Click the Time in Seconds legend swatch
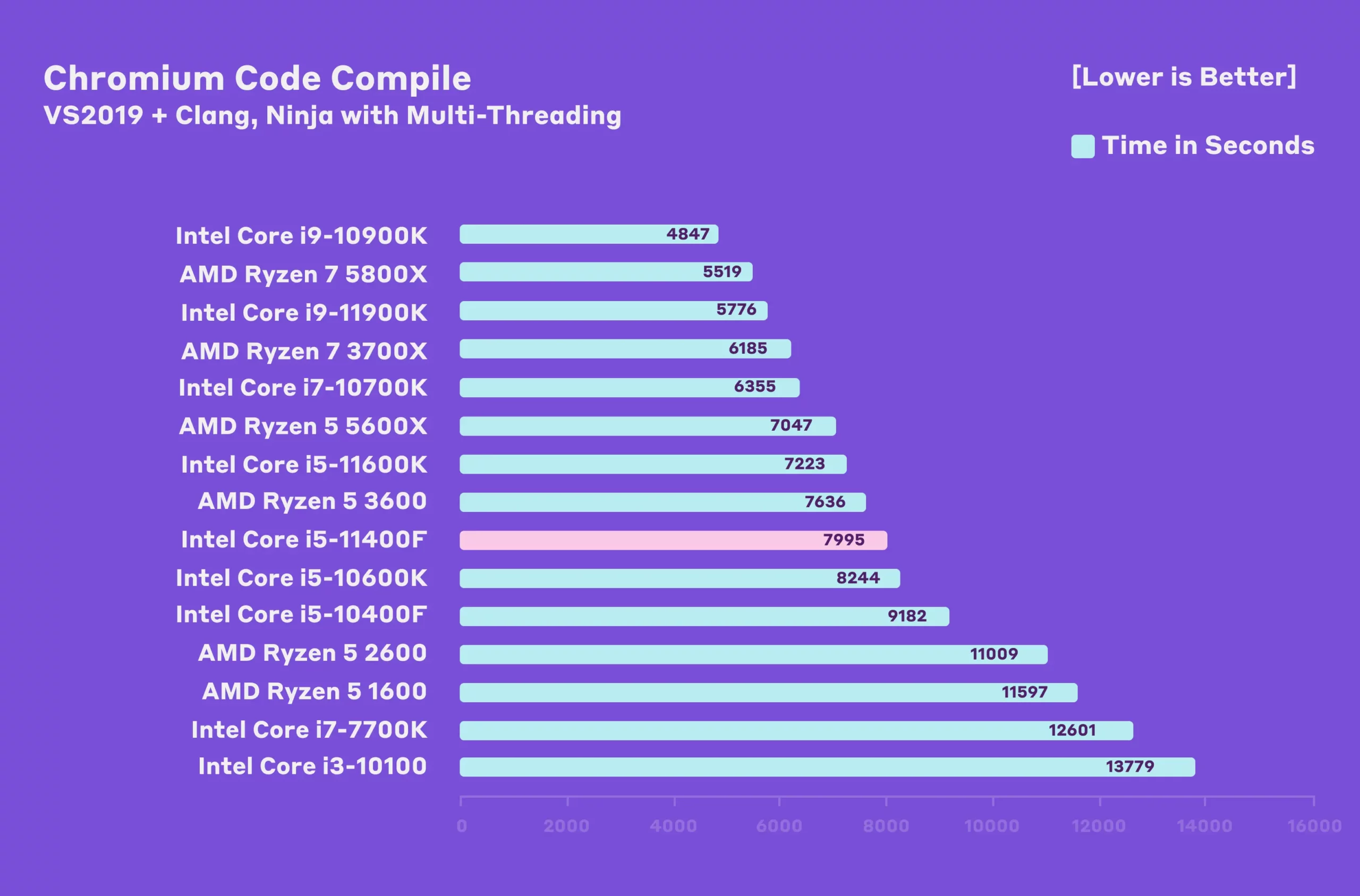 (x=1082, y=146)
